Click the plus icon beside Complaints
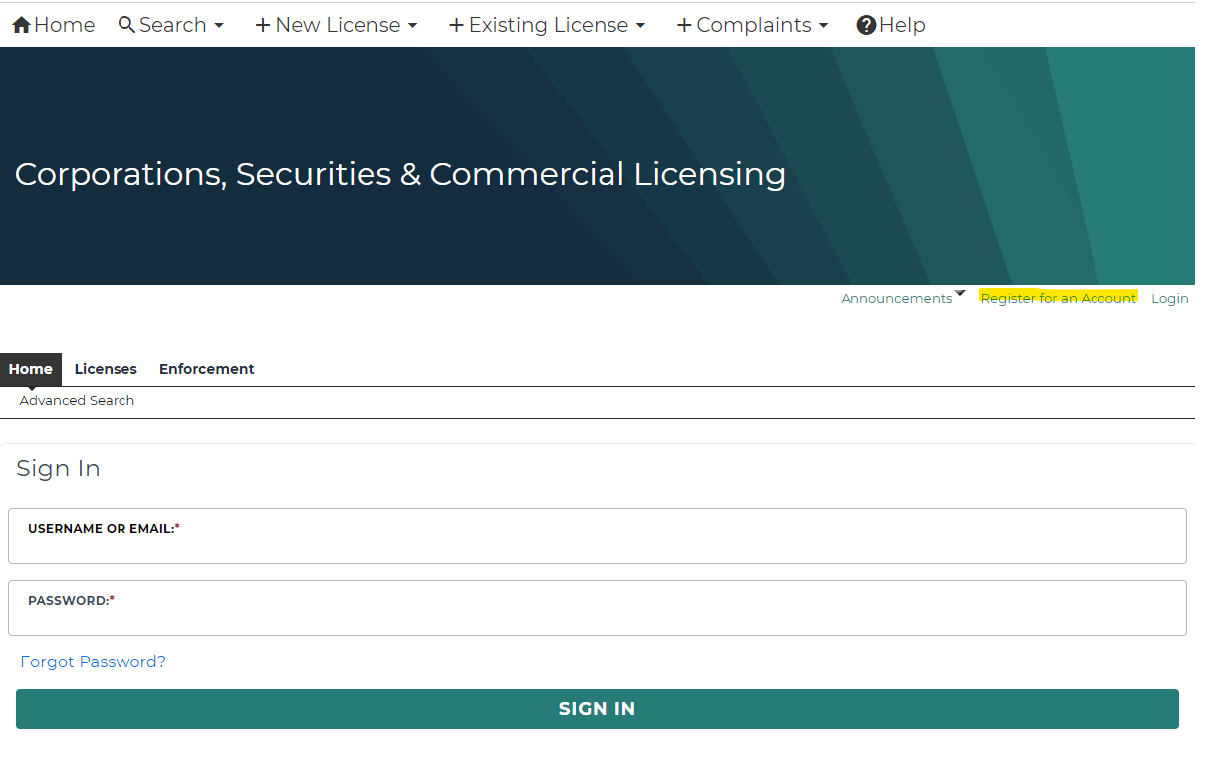The height and width of the screenshot is (757, 1216). coord(684,25)
